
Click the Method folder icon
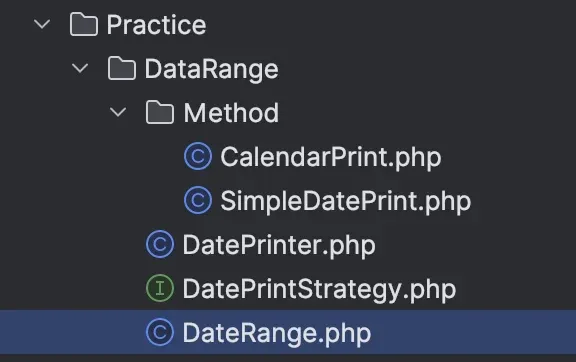point(160,112)
